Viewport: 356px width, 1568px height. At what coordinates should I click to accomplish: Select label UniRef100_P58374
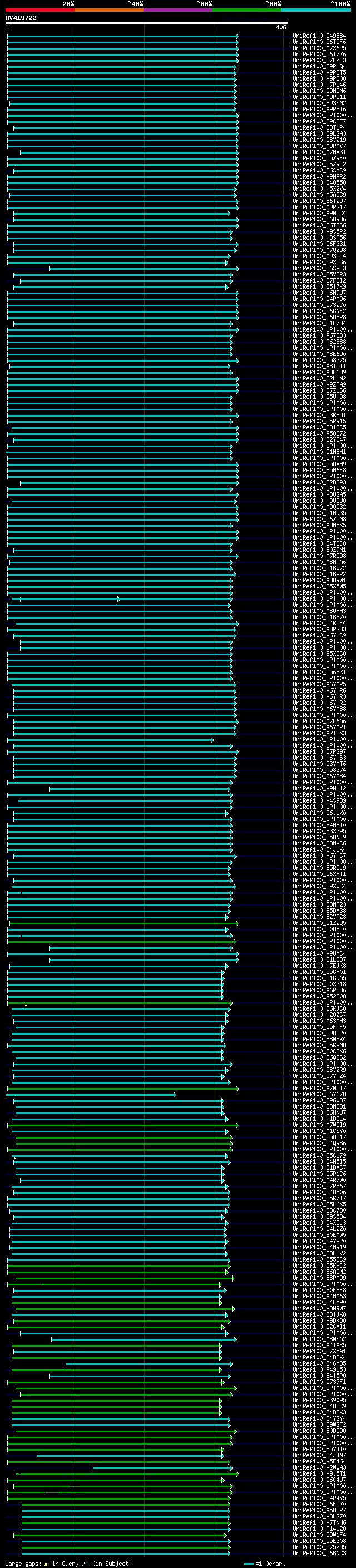click(x=319, y=770)
